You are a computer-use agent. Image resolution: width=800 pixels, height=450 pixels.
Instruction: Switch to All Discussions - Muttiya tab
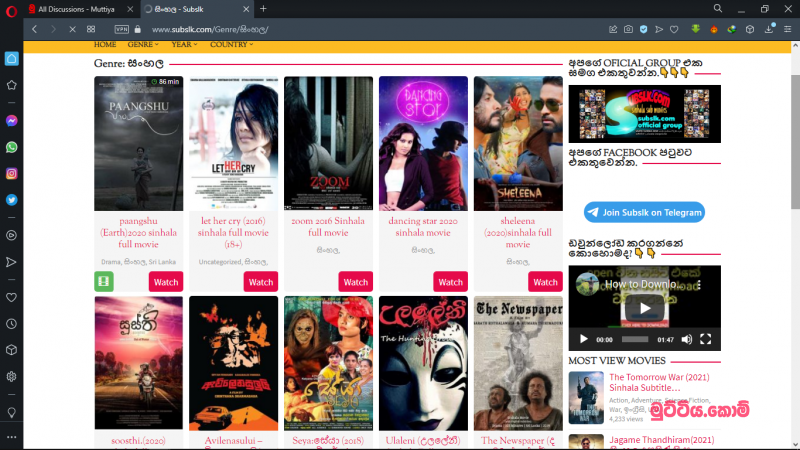(x=77, y=9)
